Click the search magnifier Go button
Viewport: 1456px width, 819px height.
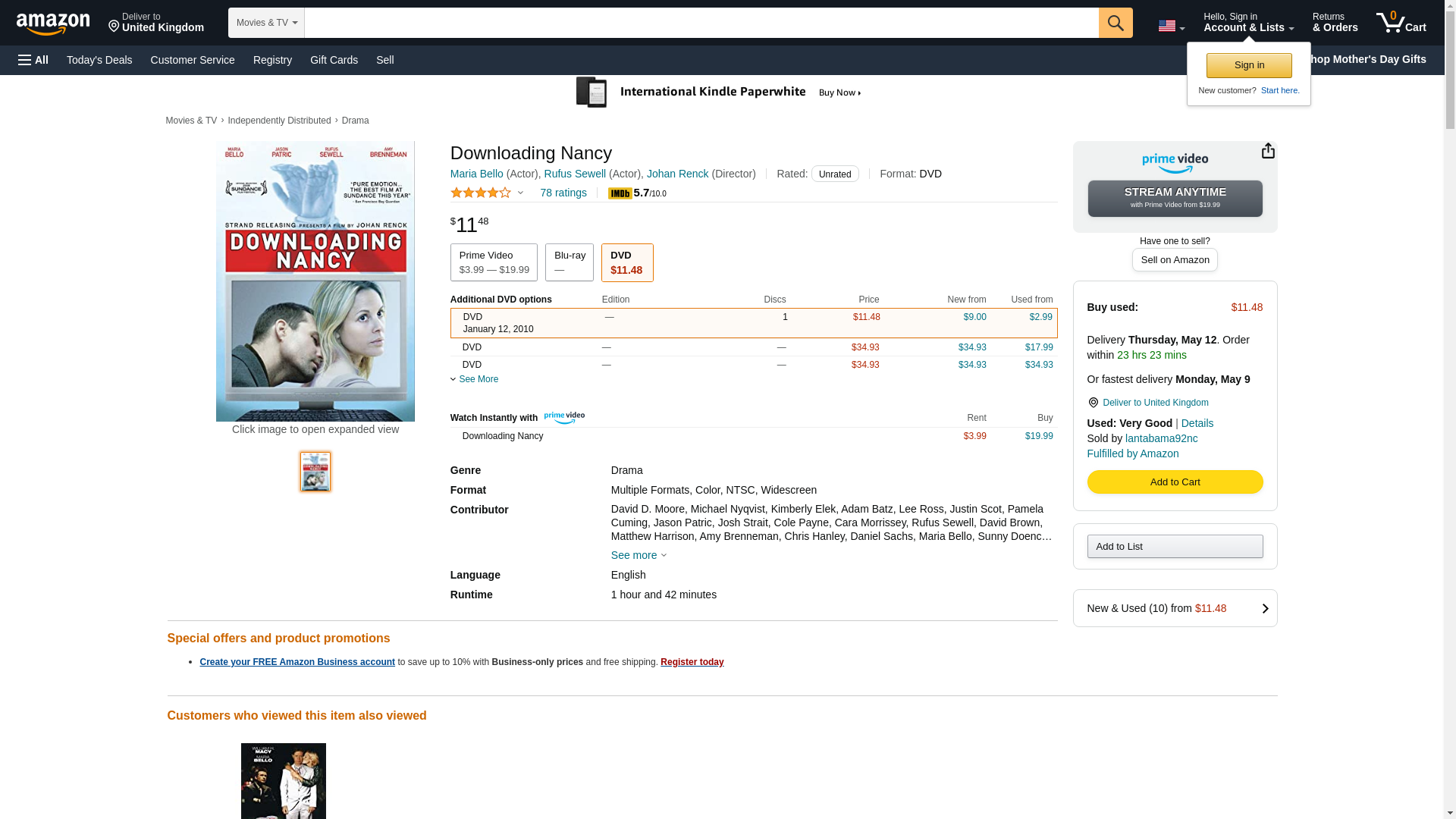tap(1115, 23)
